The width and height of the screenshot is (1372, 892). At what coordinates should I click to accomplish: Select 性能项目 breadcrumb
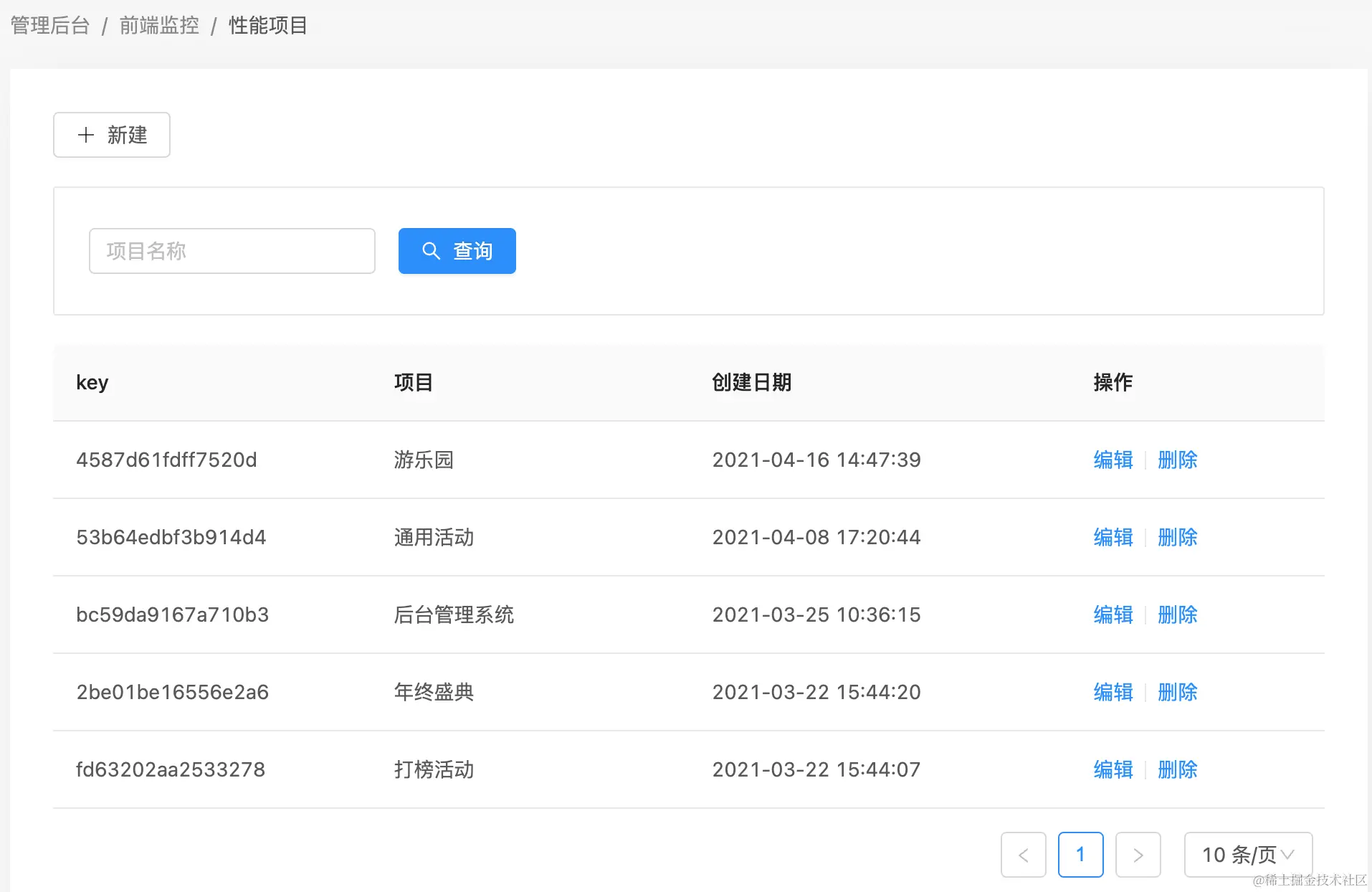click(268, 26)
